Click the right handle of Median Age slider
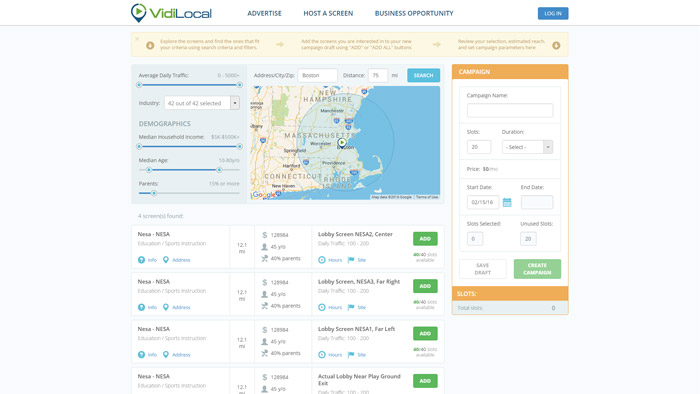Image resolution: width=700 pixels, height=394 pixels. [x=219, y=170]
